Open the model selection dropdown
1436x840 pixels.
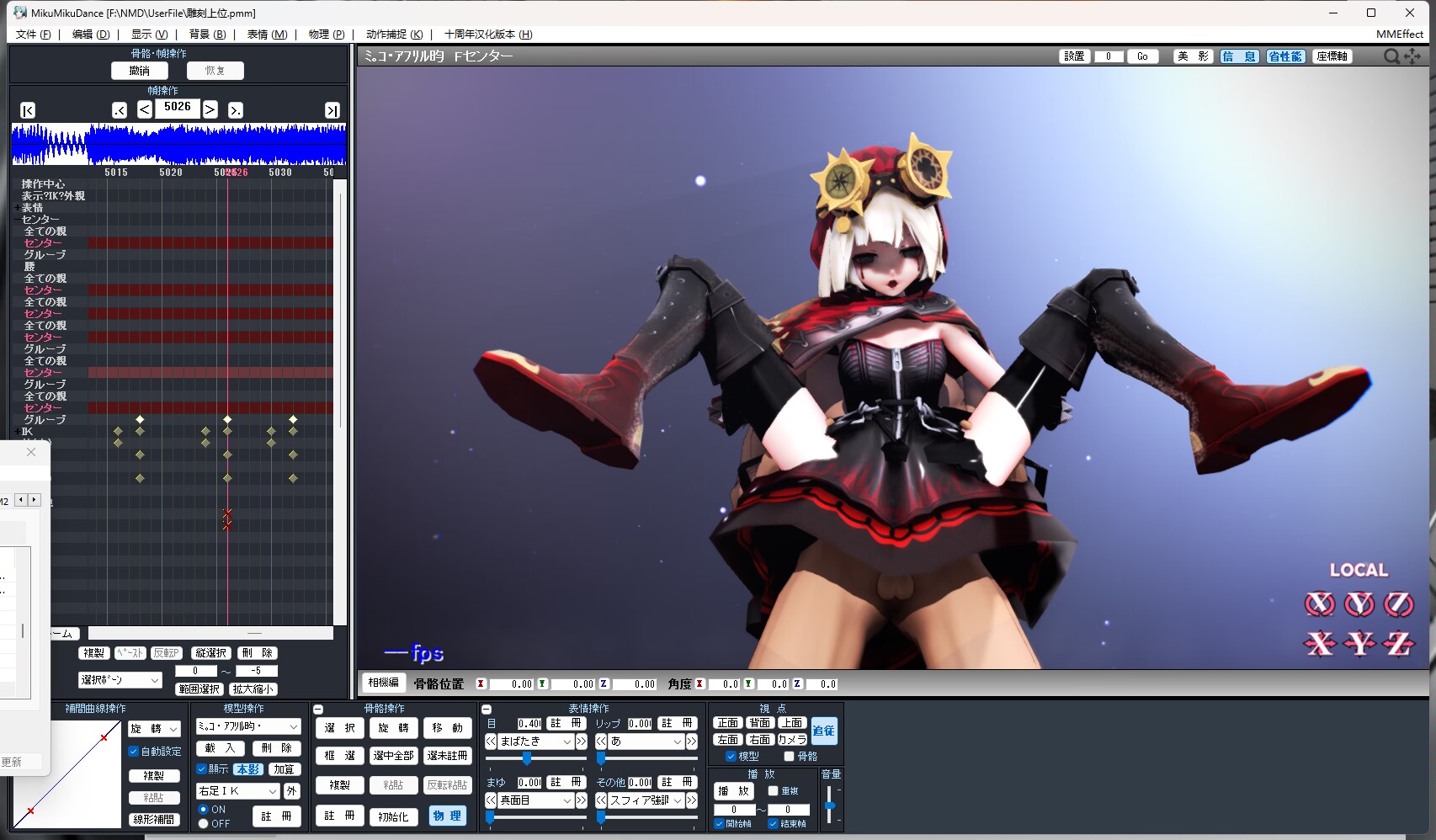(248, 726)
